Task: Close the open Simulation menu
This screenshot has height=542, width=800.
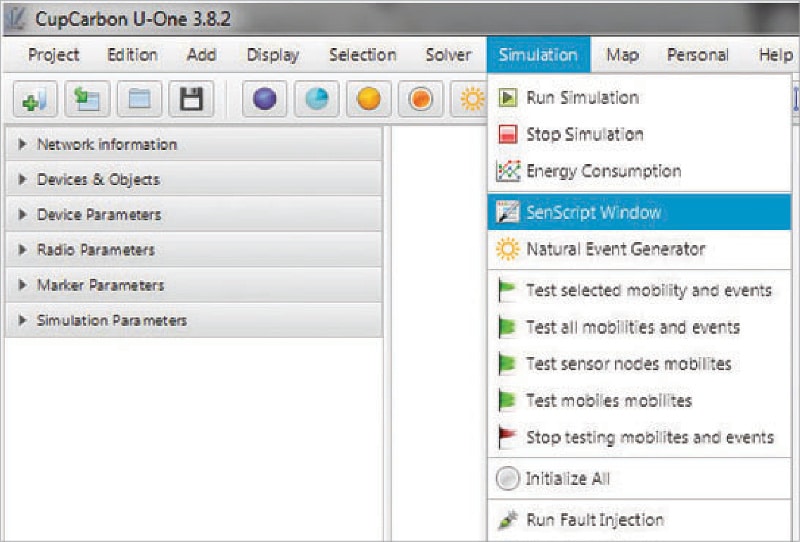Action: pyautogui.click(x=538, y=54)
